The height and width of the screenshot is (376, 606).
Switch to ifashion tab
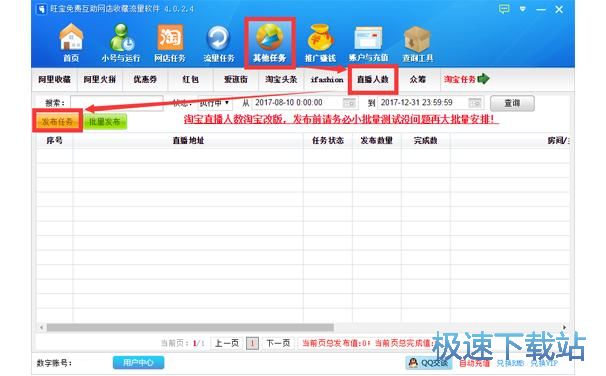pyautogui.click(x=327, y=80)
